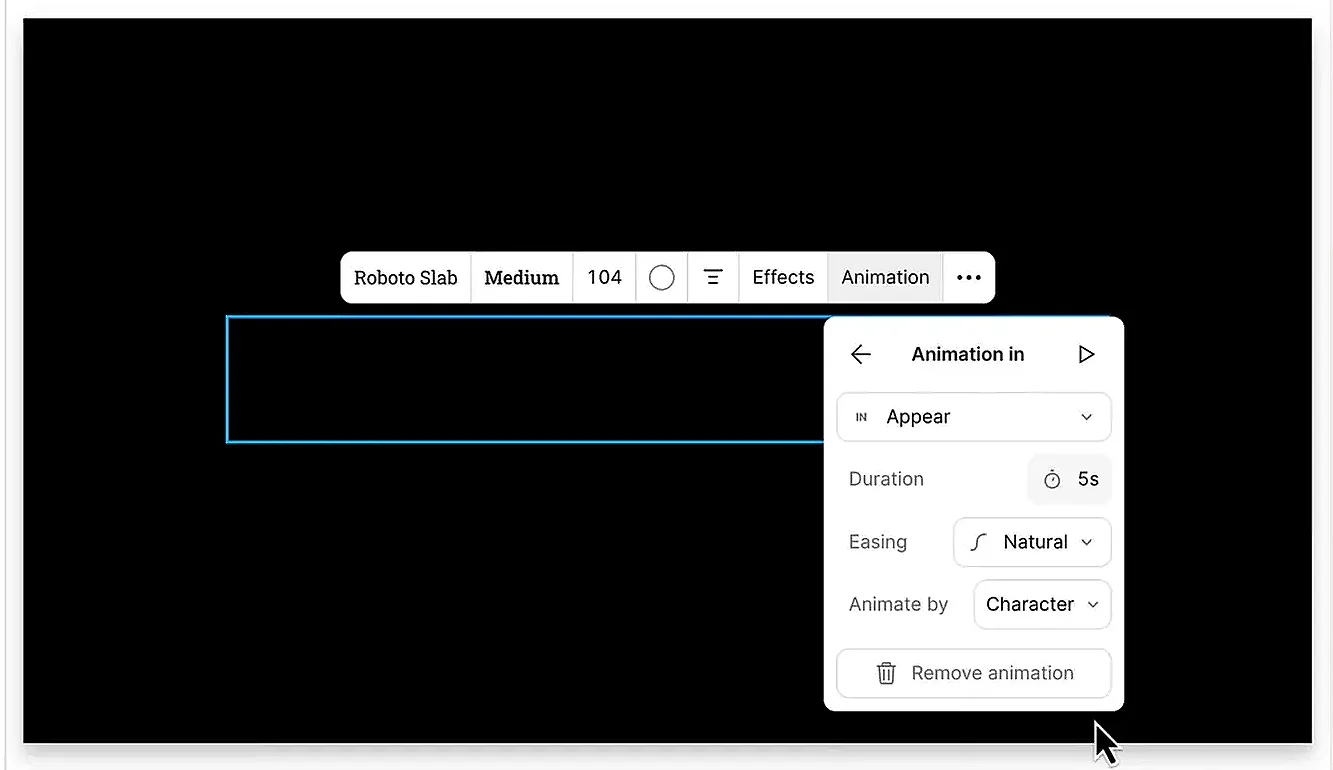Click the letter spacing icon in toolbar

pos(713,277)
